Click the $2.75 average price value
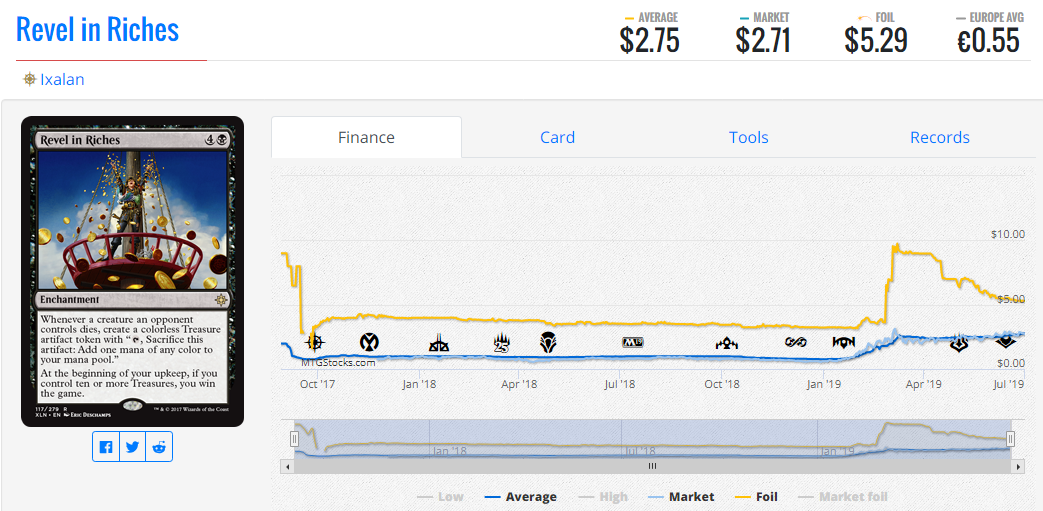 point(649,41)
